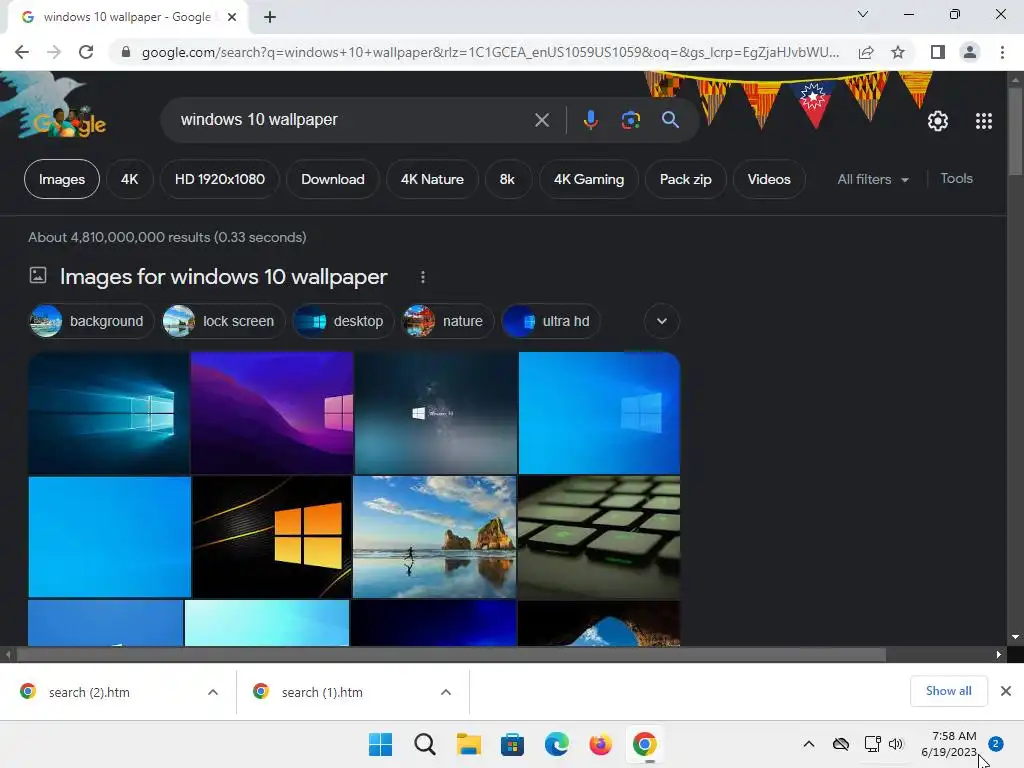The image size is (1024, 768).
Task: Open Chrome three-dot menu
Action: 1002,52
